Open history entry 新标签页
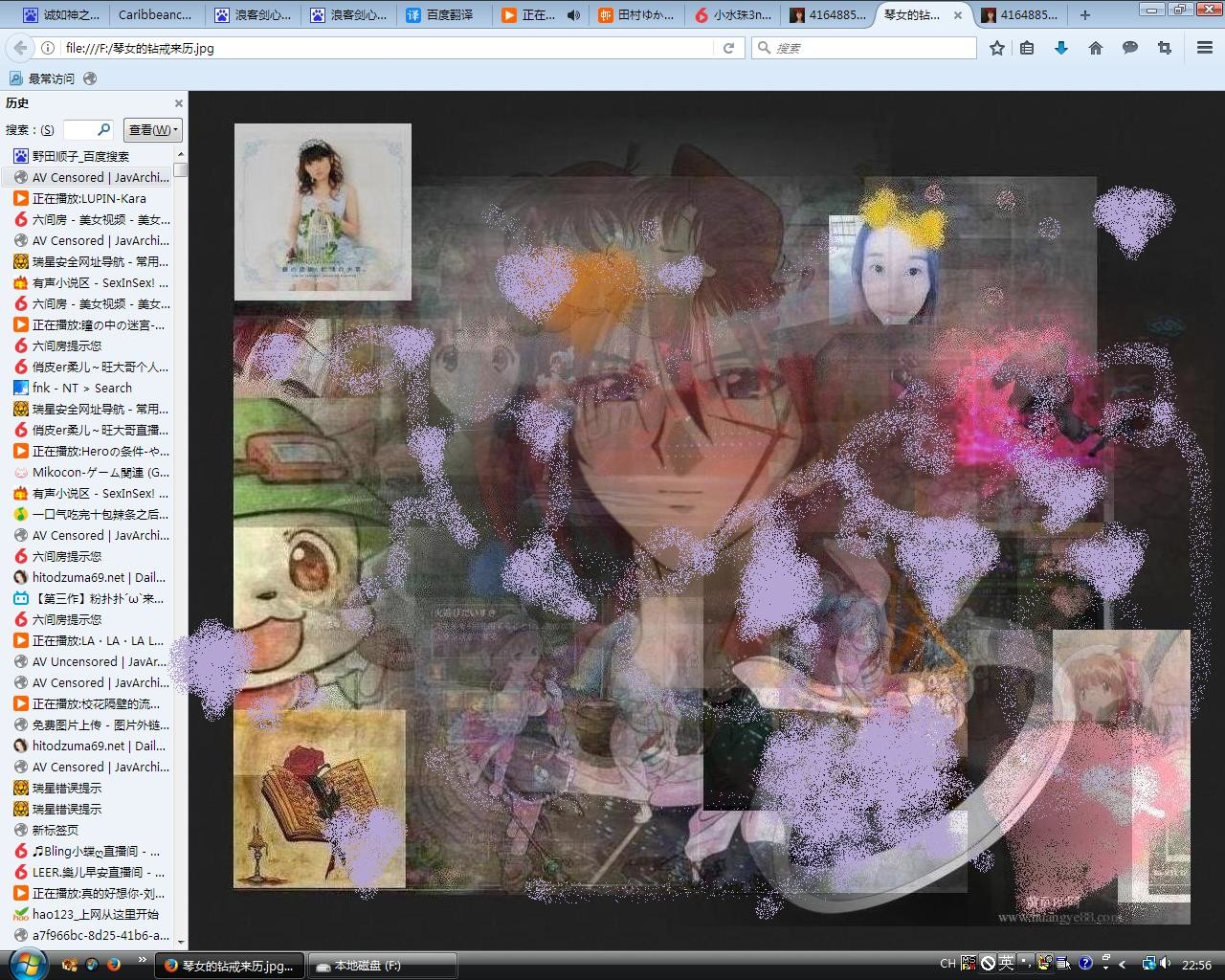This screenshot has width=1225, height=980. pyautogui.click(x=87, y=830)
